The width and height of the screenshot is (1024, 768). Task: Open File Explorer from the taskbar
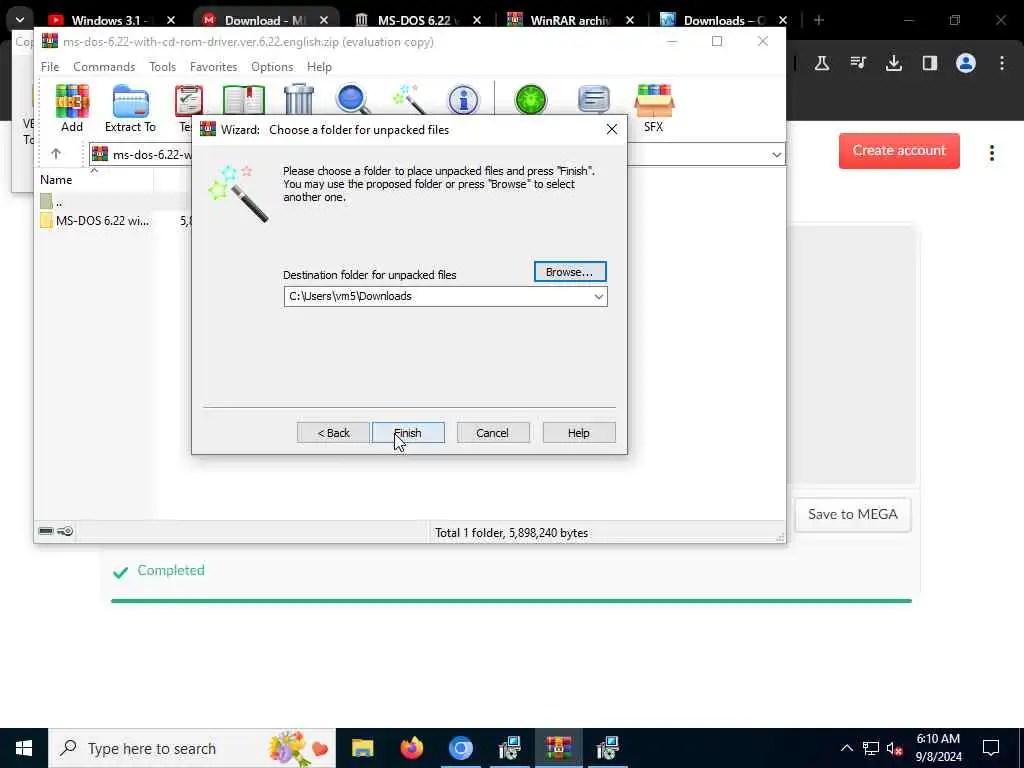[x=362, y=748]
